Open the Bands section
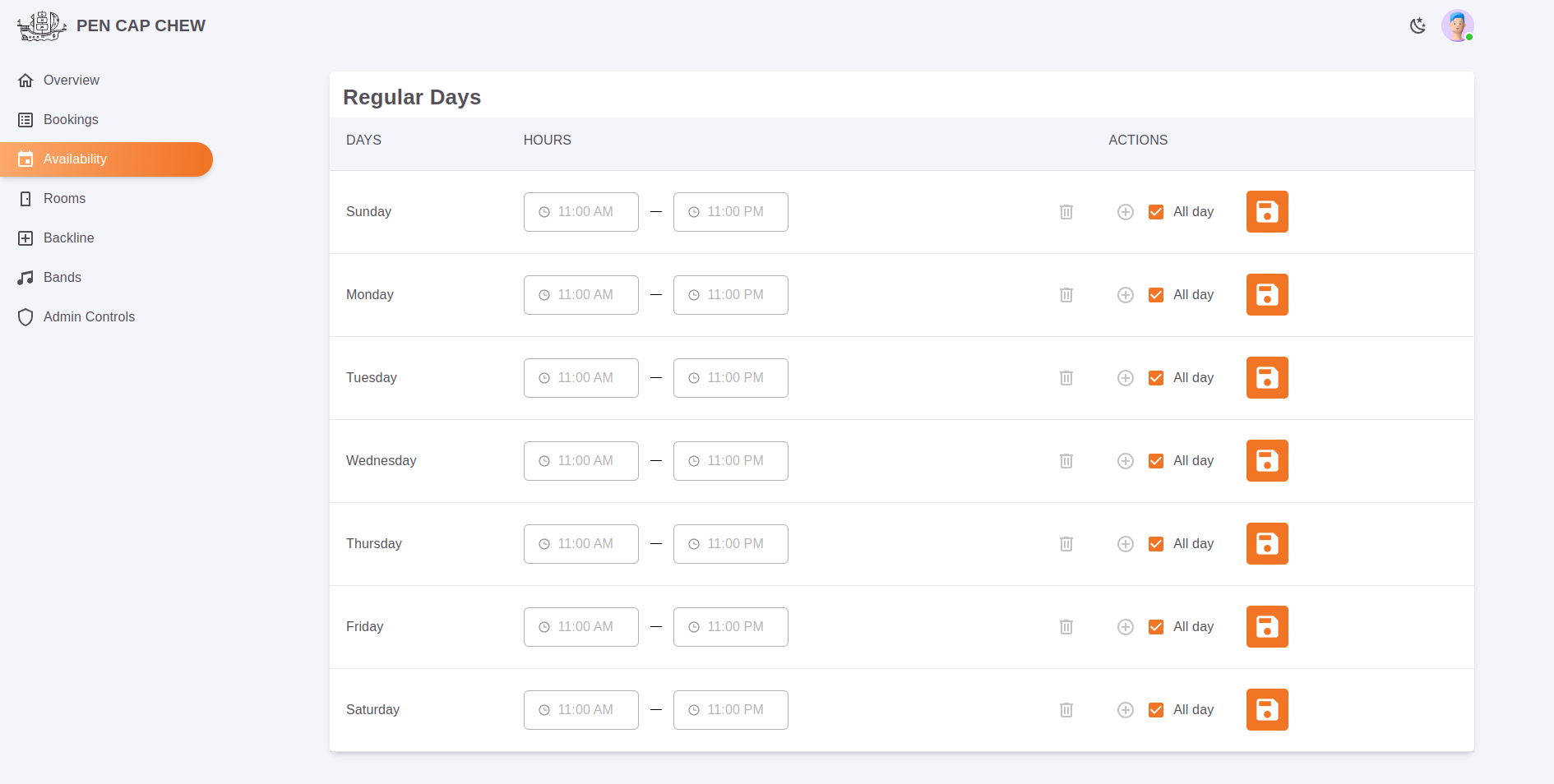This screenshot has width=1554, height=784. click(62, 278)
